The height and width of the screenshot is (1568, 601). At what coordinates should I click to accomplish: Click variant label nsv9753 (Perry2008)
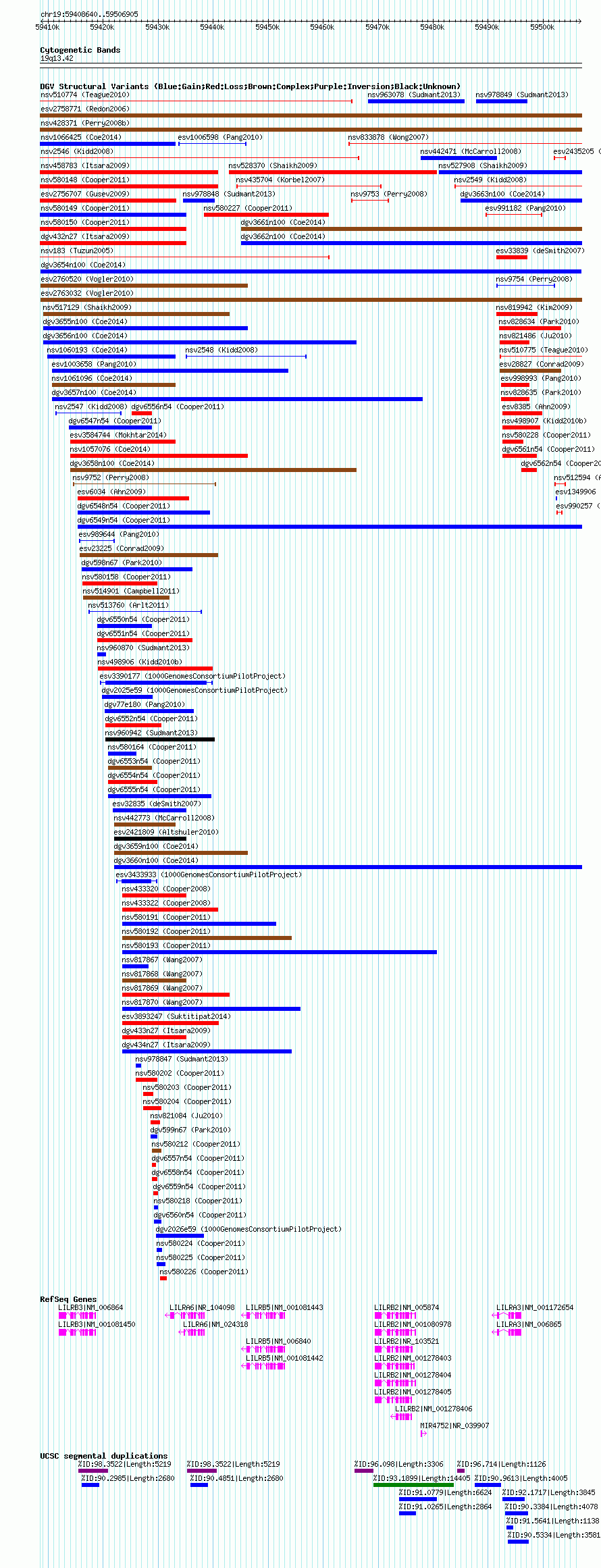(389, 194)
